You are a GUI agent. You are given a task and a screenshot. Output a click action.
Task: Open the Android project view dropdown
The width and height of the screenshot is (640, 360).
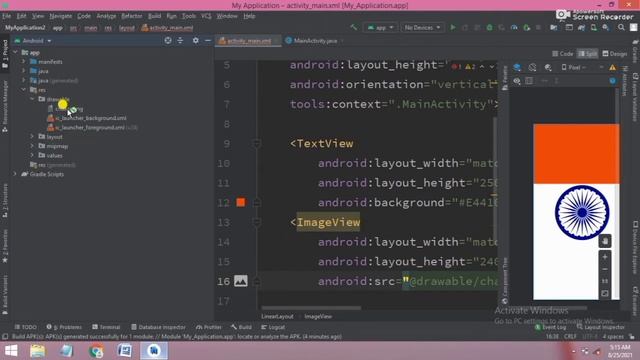coord(33,41)
